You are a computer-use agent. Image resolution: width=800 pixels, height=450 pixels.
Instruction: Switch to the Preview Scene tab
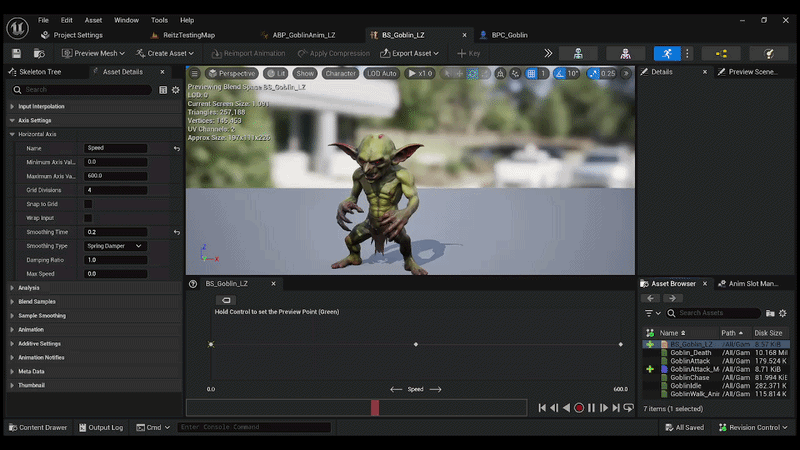click(x=753, y=72)
